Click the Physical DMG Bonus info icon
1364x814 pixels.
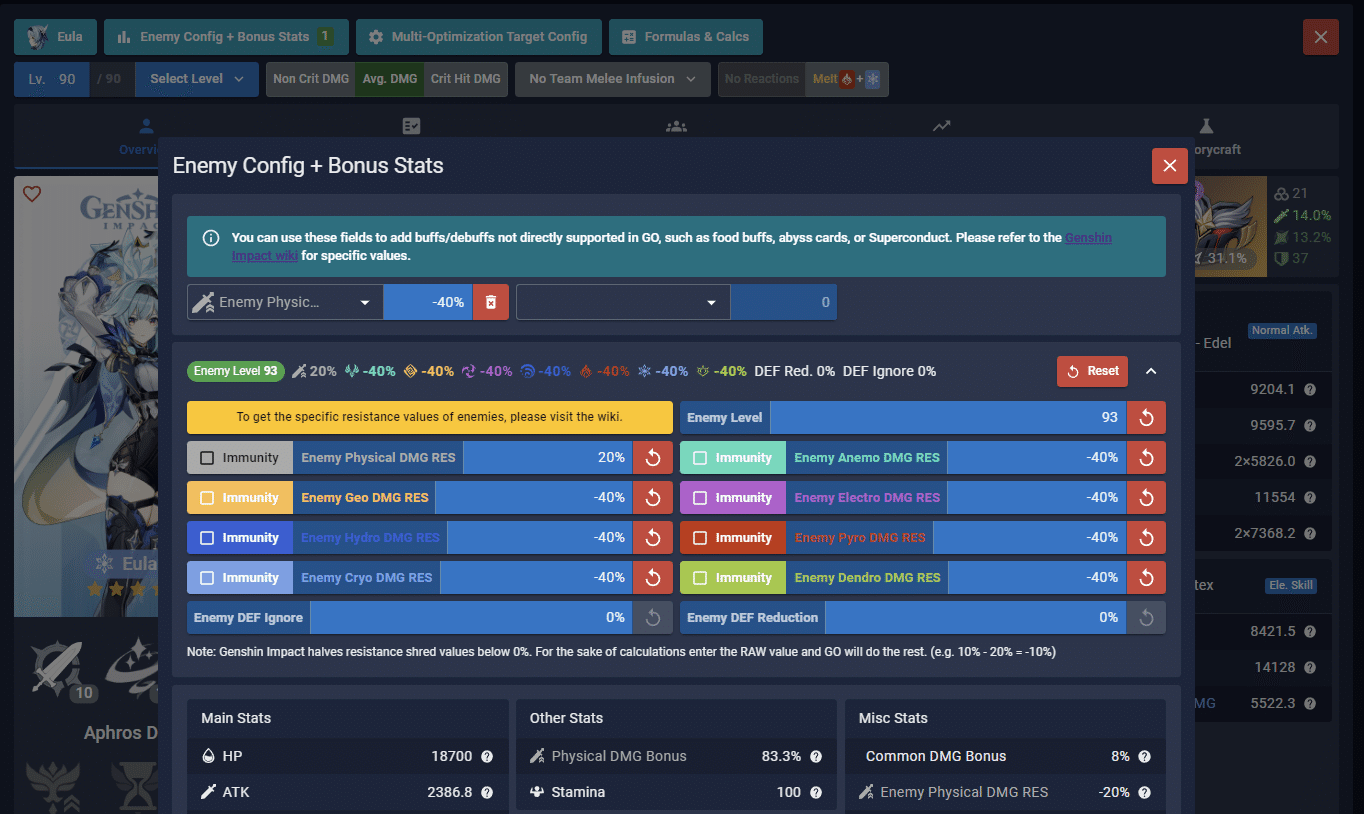816,756
